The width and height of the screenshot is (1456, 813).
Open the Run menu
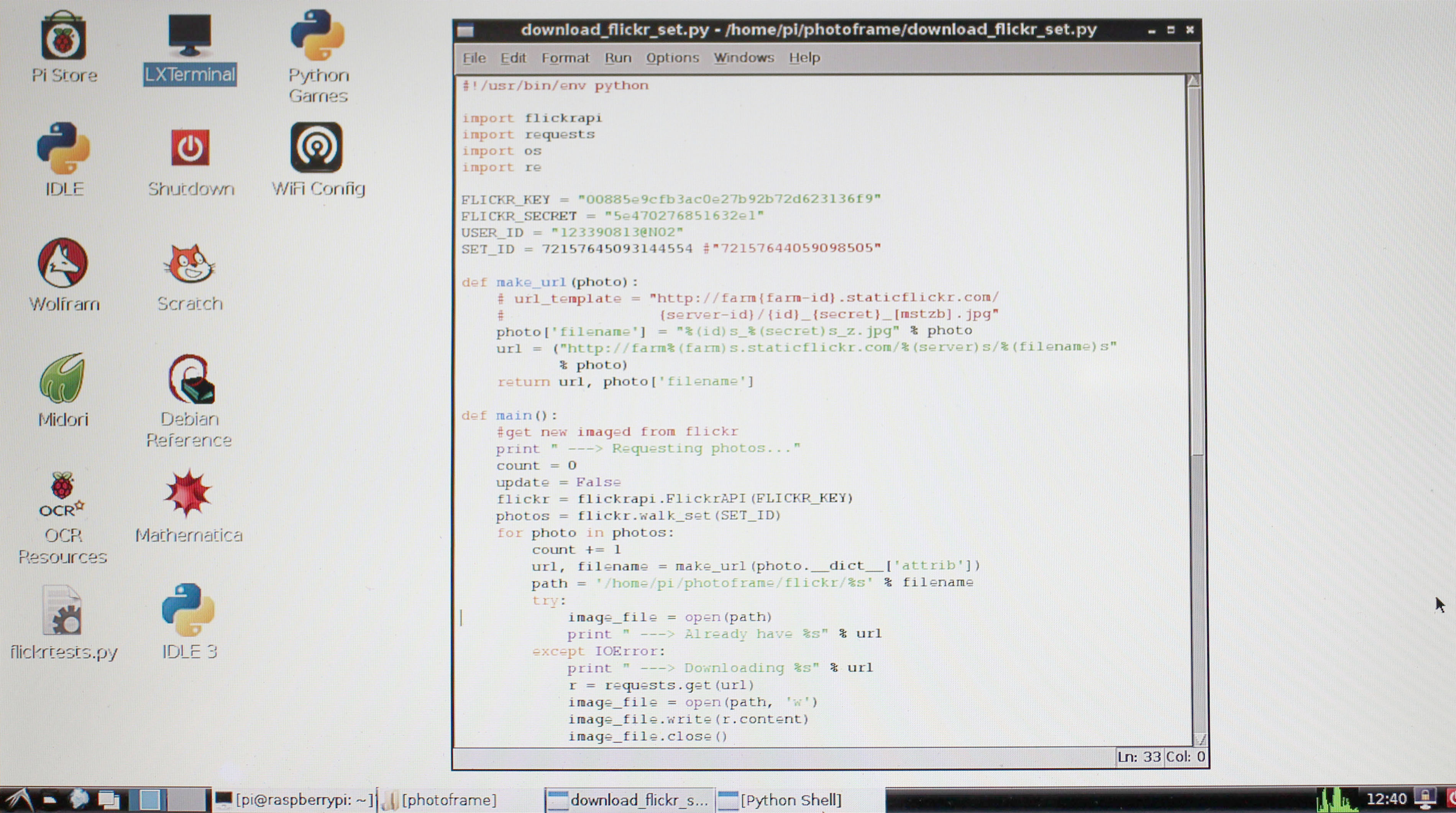click(x=618, y=57)
